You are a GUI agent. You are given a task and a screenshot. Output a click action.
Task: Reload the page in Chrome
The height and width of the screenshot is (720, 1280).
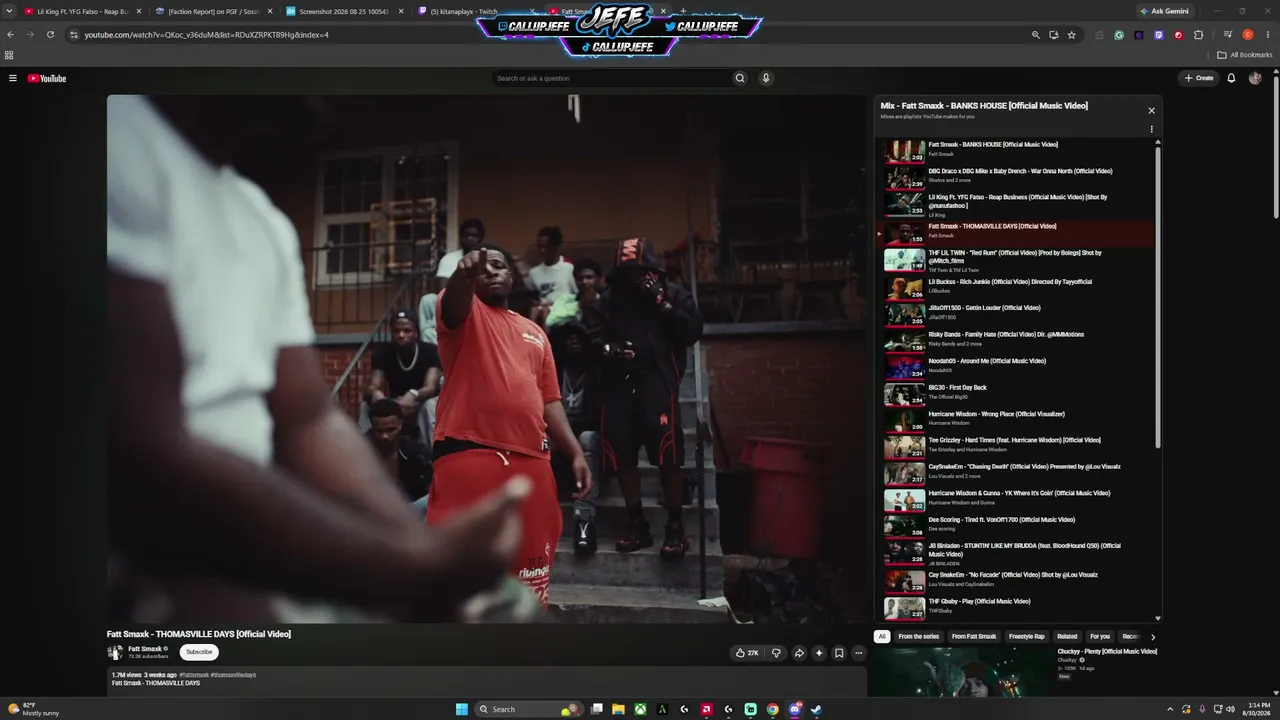[x=50, y=35]
